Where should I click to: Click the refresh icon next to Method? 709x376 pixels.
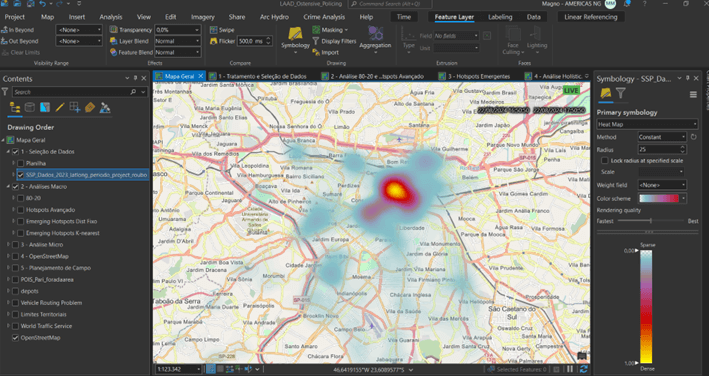click(694, 137)
